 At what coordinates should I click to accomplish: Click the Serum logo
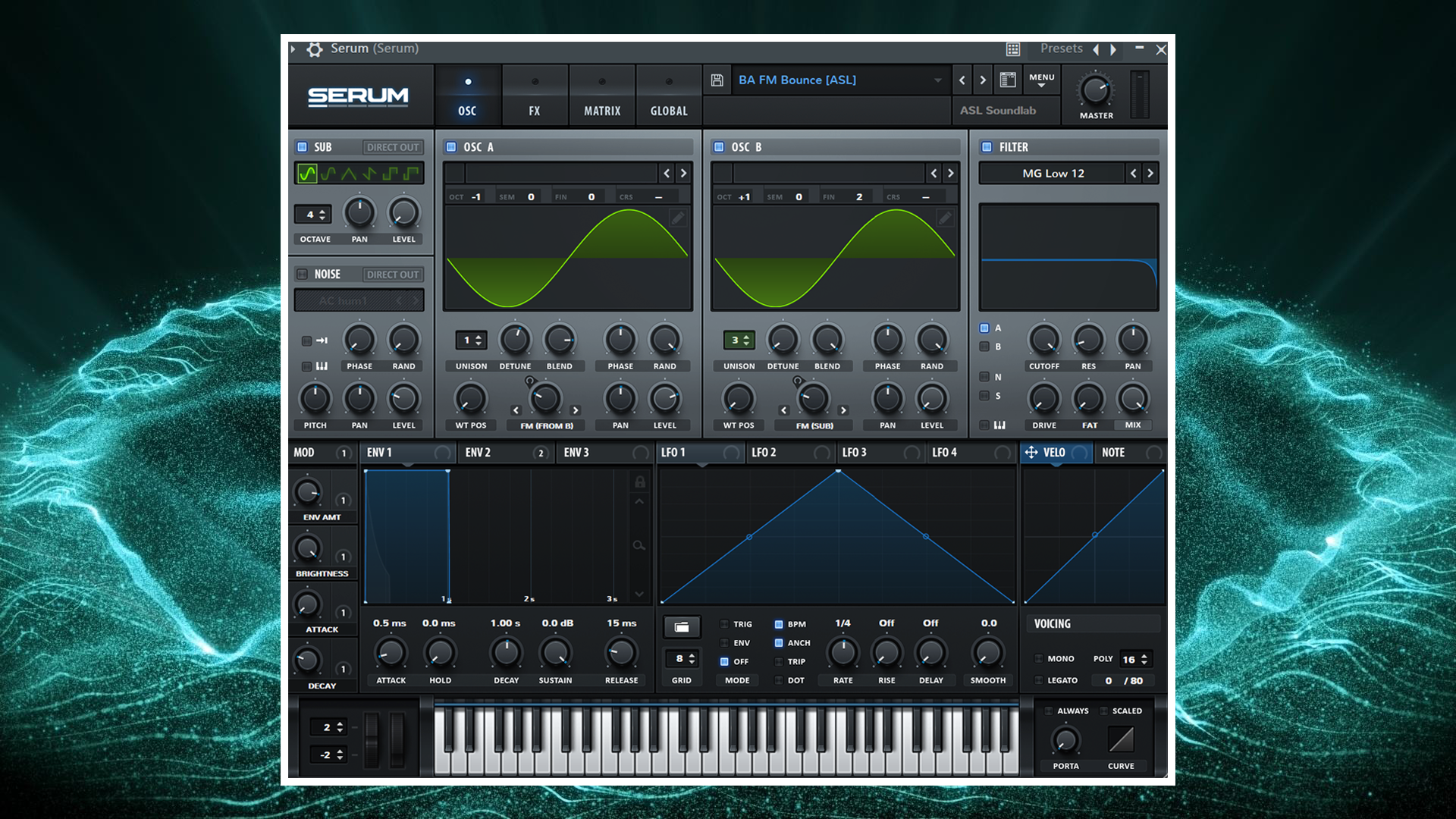(358, 96)
